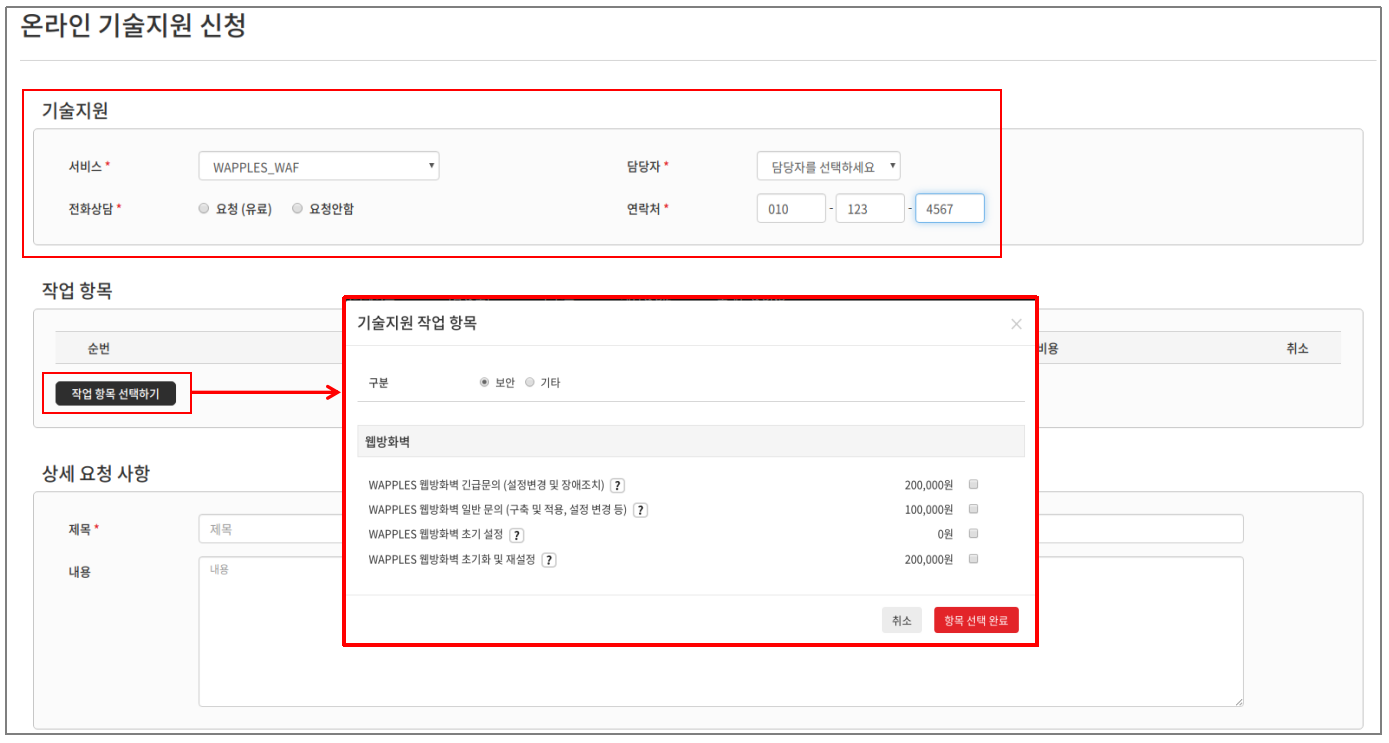Click 항목 선택 완료 button
This screenshot has width=1389, height=743.
pyautogui.click(x=976, y=621)
